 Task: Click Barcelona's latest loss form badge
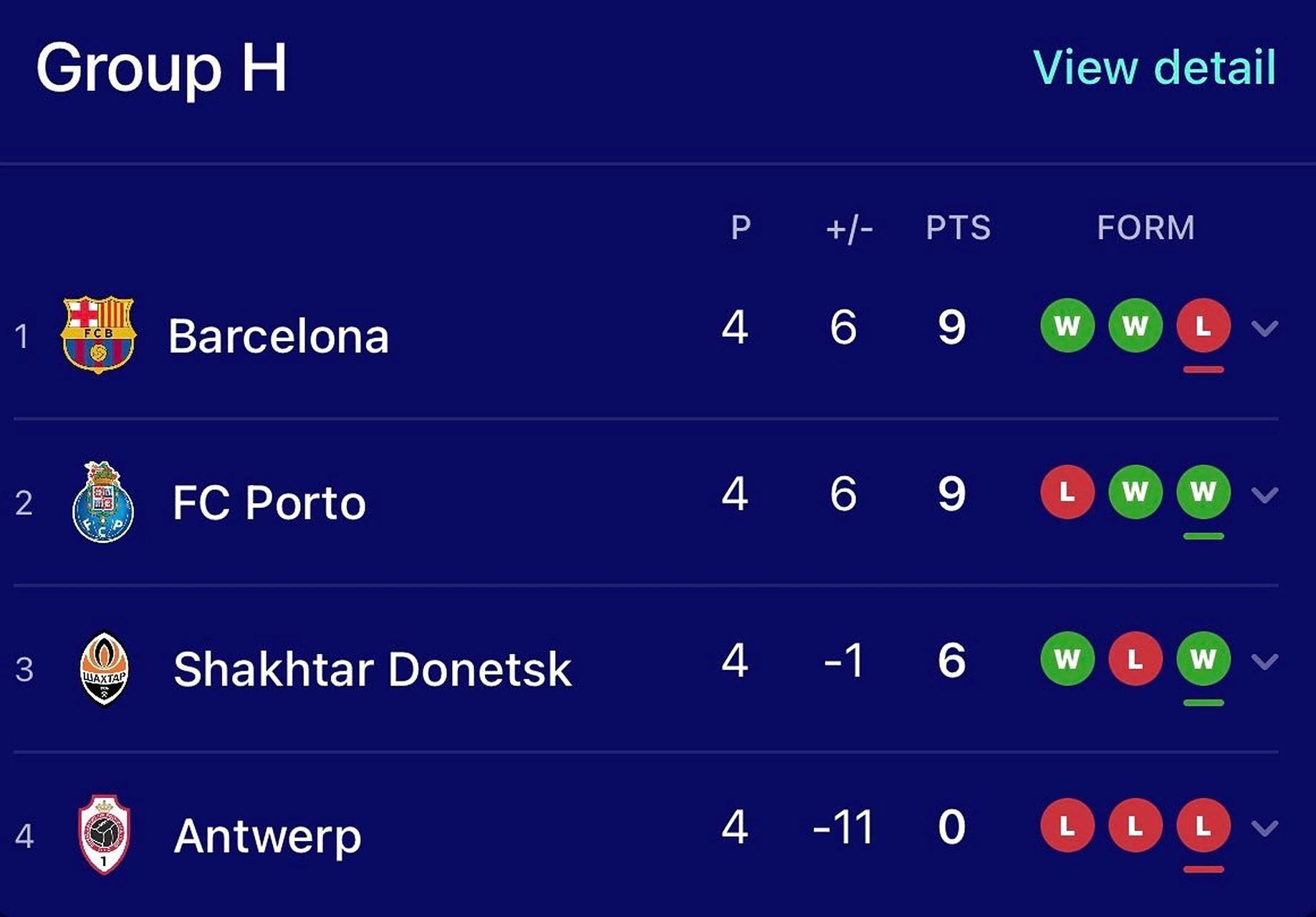pos(1203,326)
